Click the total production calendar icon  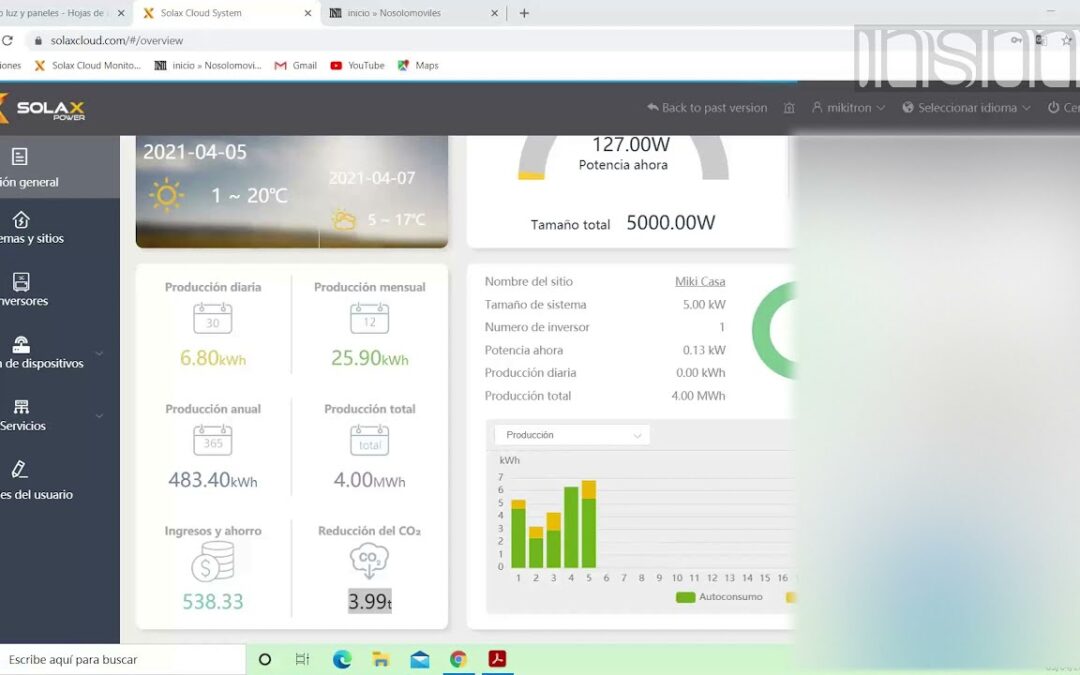[370, 440]
